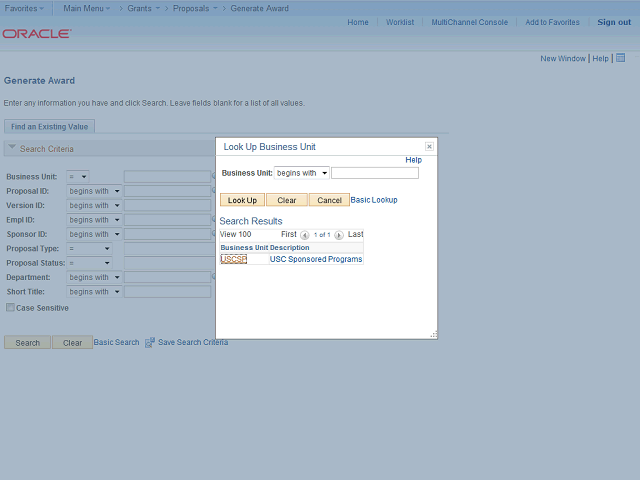Open Proposal Type operator dropdown

click(89, 249)
